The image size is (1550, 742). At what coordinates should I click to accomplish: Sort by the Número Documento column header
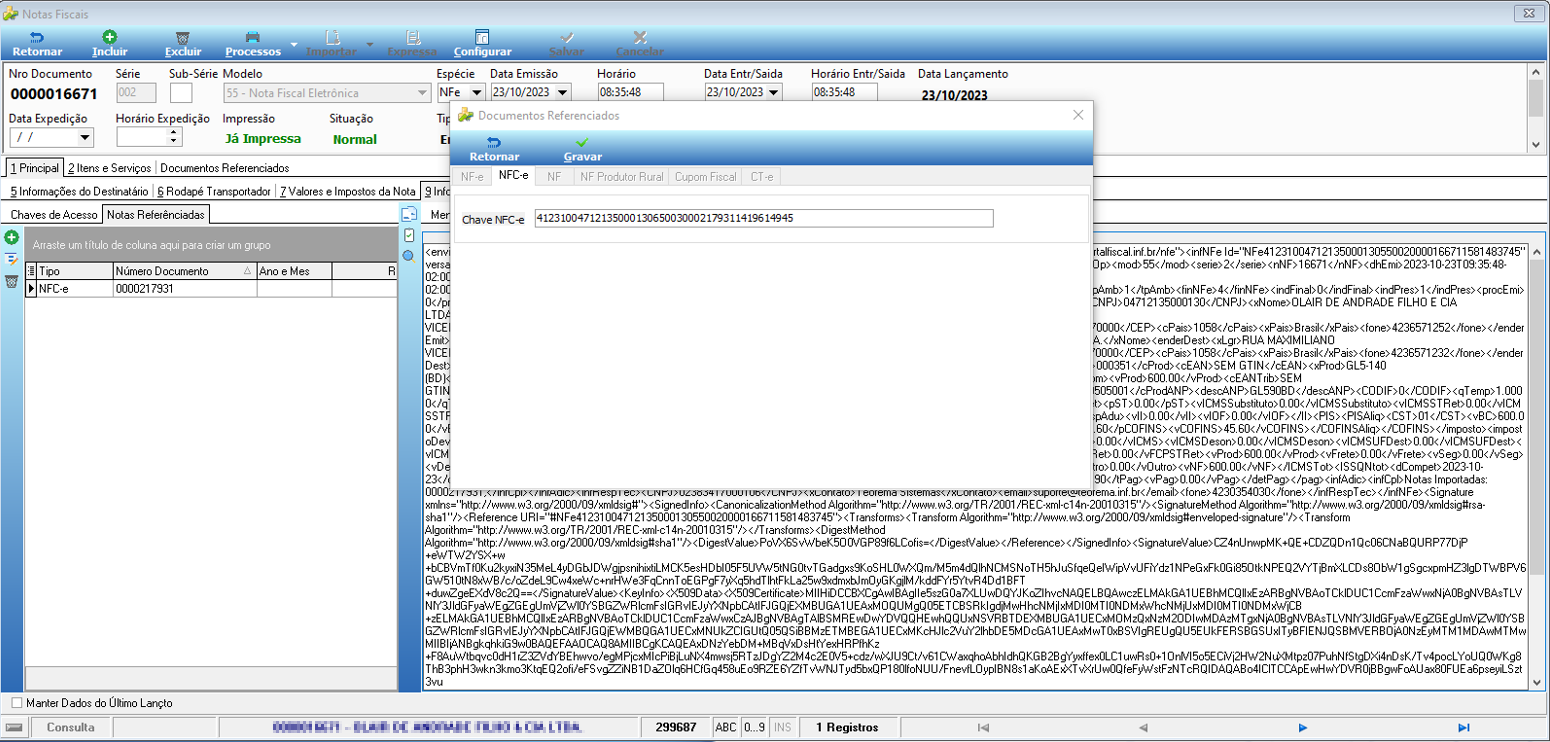(x=183, y=271)
